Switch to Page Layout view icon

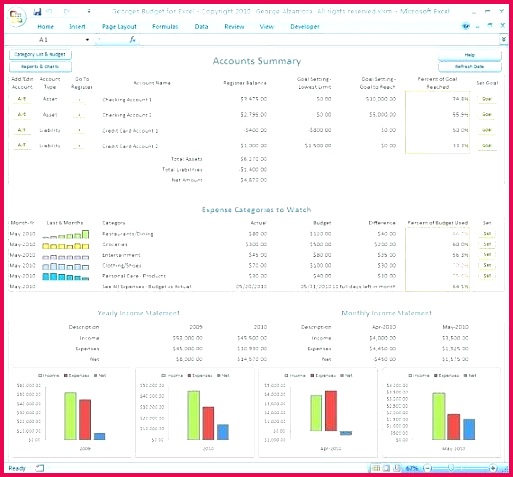(386, 468)
